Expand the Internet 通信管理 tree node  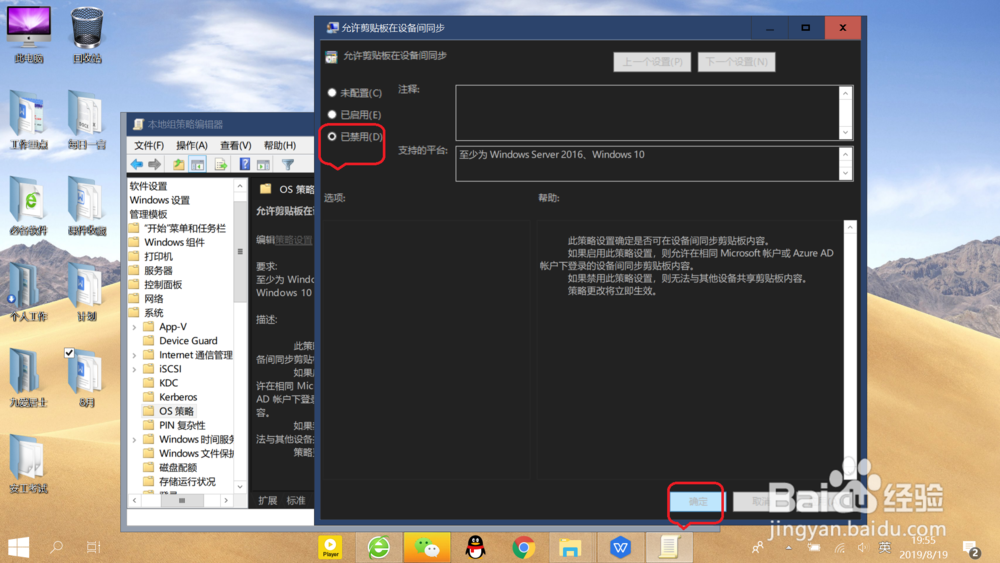[x=135, y=355]
